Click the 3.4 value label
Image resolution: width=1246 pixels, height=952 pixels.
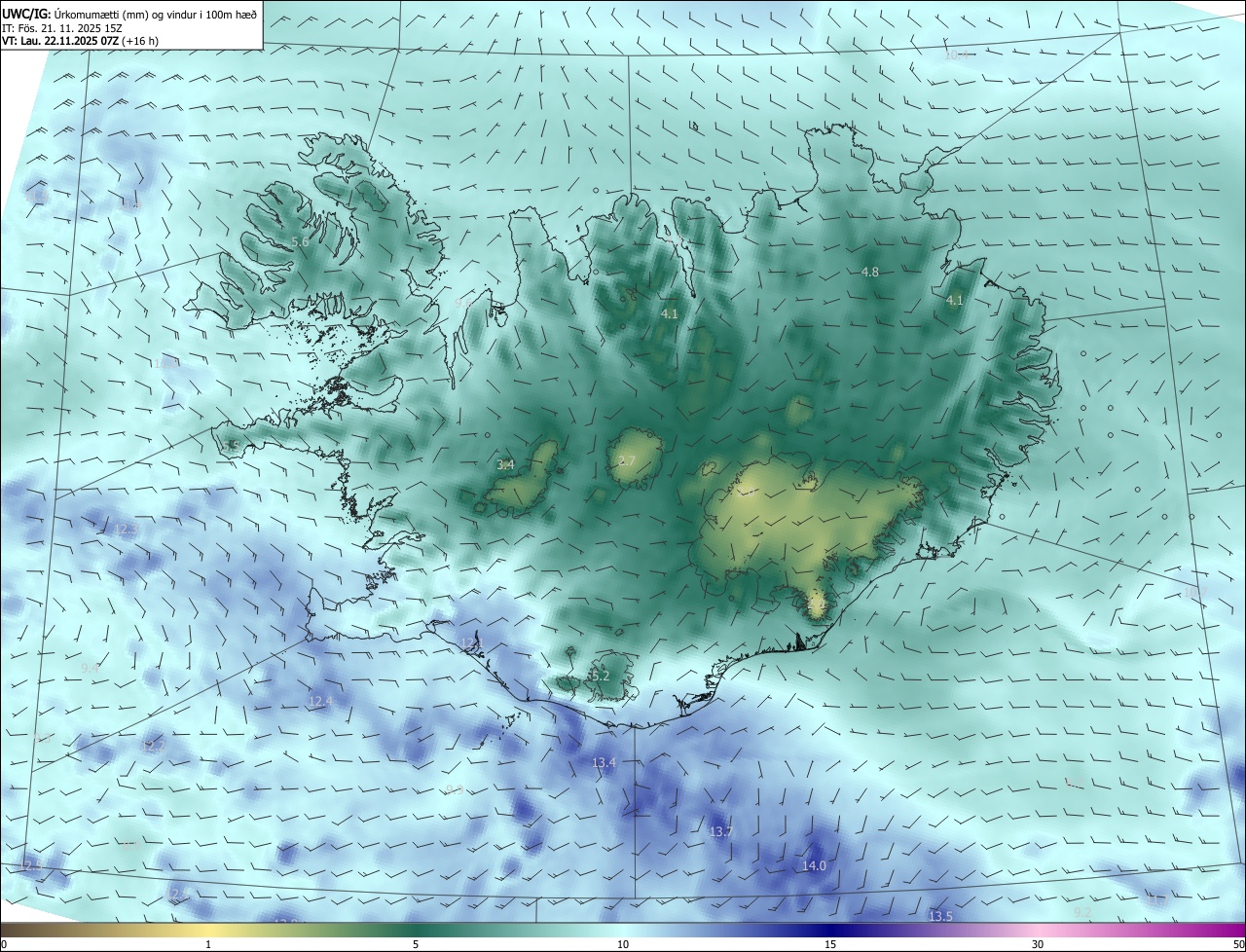coord(505,465)
